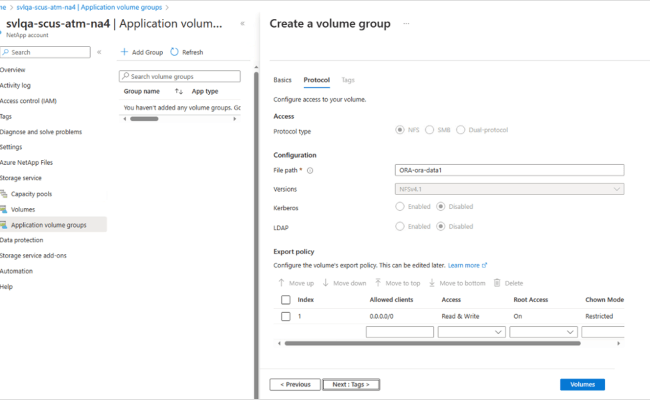650x400 pixels.
Task: Click the Volumes icon in sidebar
Action: 4,209
